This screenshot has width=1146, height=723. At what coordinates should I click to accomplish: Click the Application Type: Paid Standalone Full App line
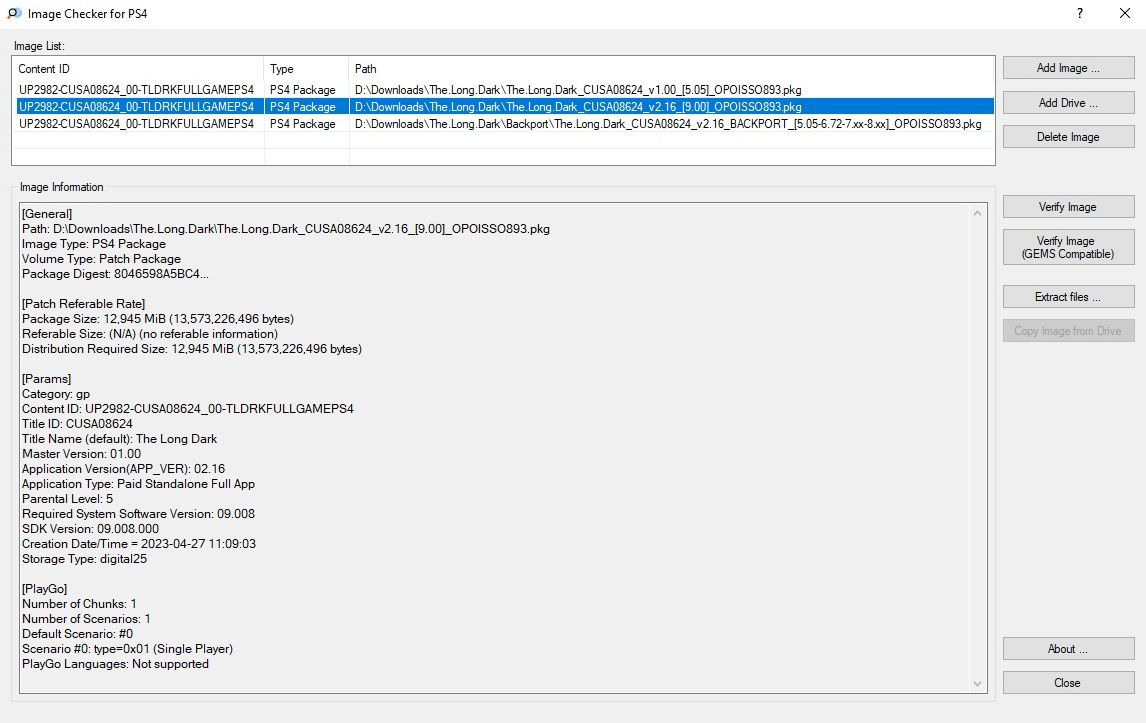139,484
